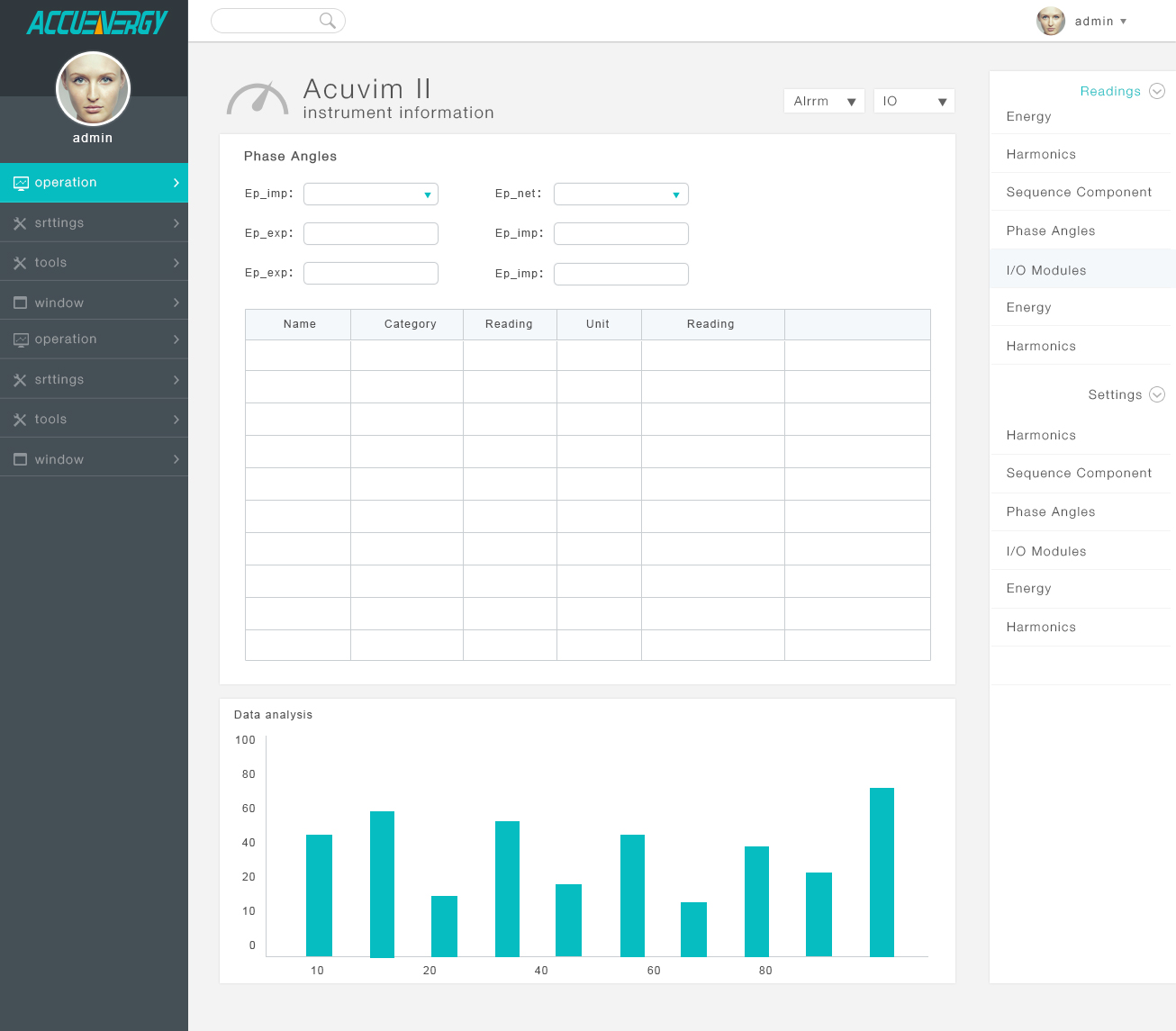Select the upper window menu label
1176x1031 pixels.
point(59,303)
